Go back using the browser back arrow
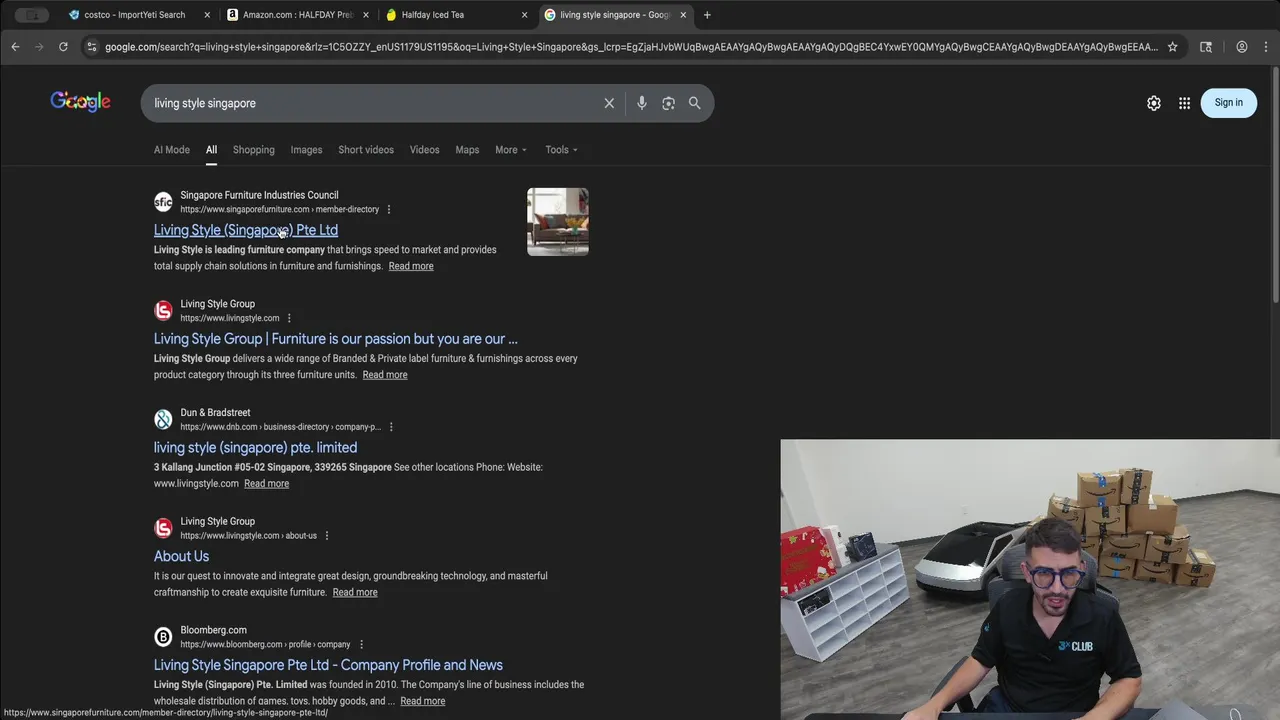 pyautogui.click(x=15, y=46)
